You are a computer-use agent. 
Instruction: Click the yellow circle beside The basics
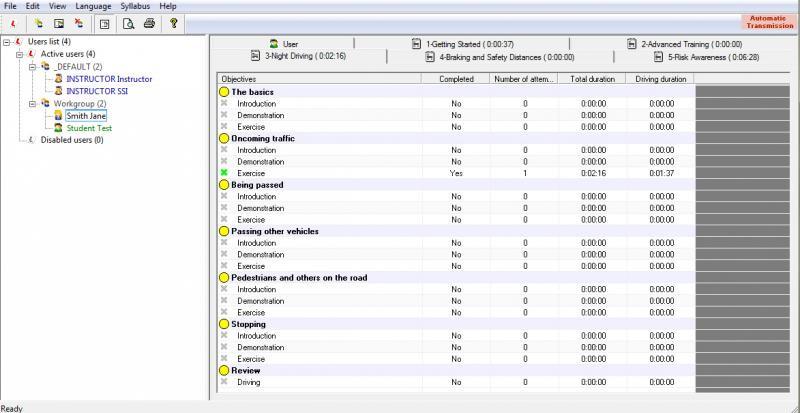tap(223, 92)
